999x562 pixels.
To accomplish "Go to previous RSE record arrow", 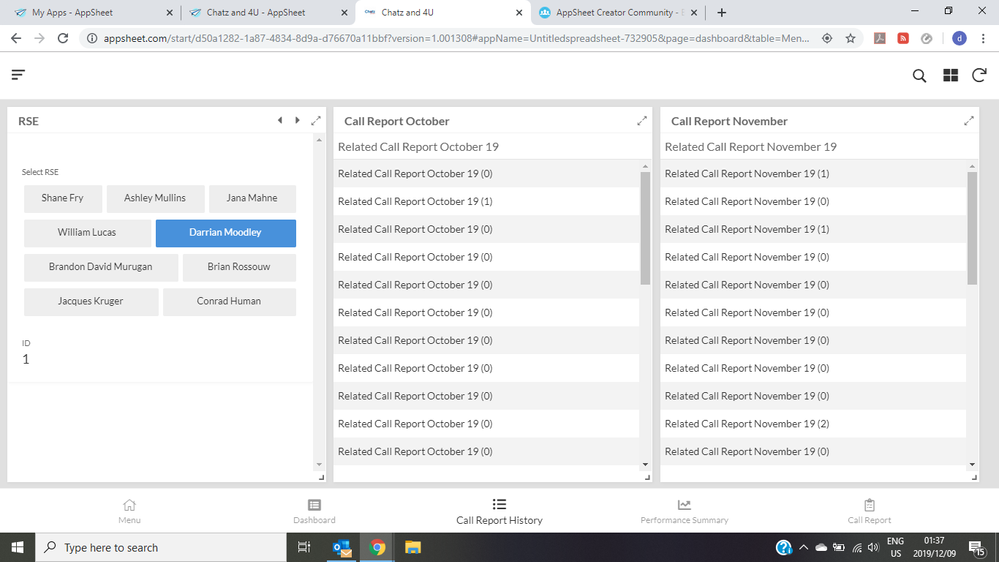I will (x=280, y=120).
